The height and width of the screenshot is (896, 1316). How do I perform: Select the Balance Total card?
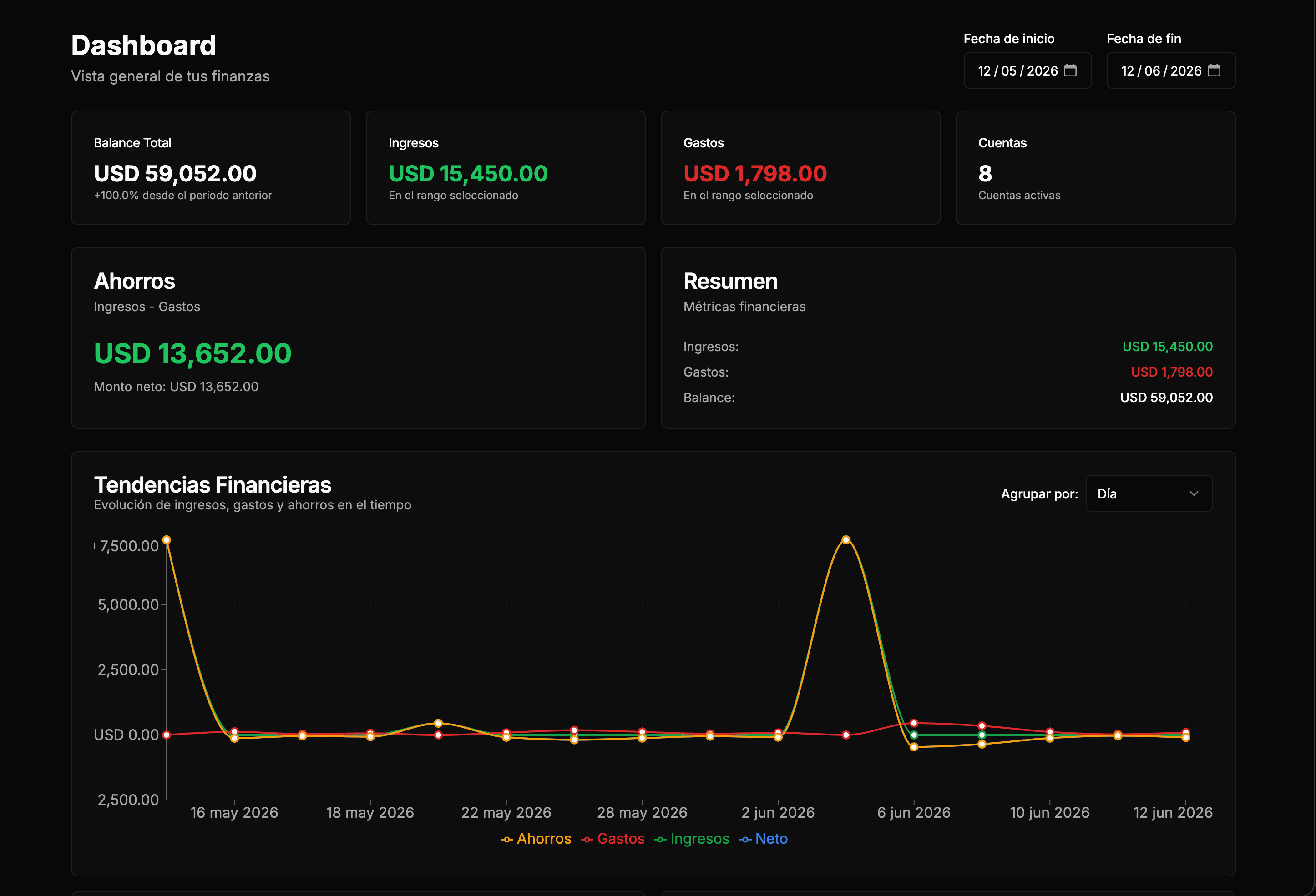click(x=211, y=167)
